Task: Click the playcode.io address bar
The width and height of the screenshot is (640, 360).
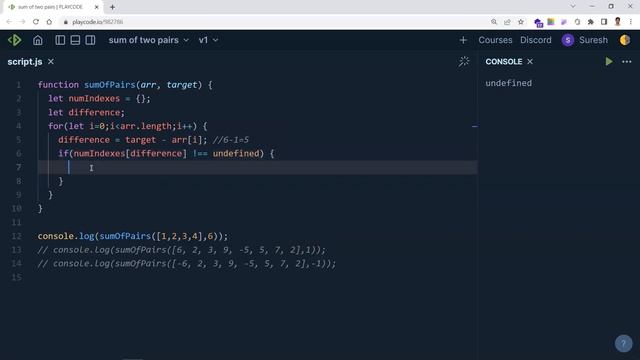Action: (x=273, y=22)
